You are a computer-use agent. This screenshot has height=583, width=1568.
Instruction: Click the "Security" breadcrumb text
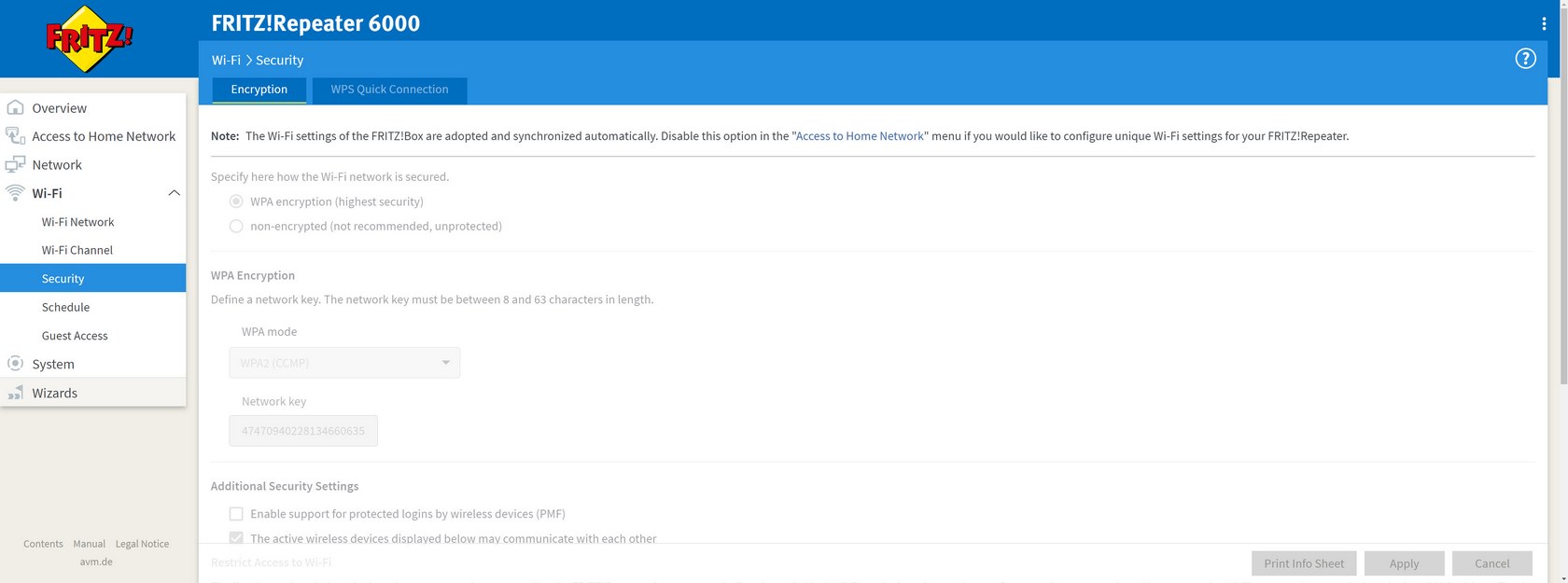(x=280, y=60)
